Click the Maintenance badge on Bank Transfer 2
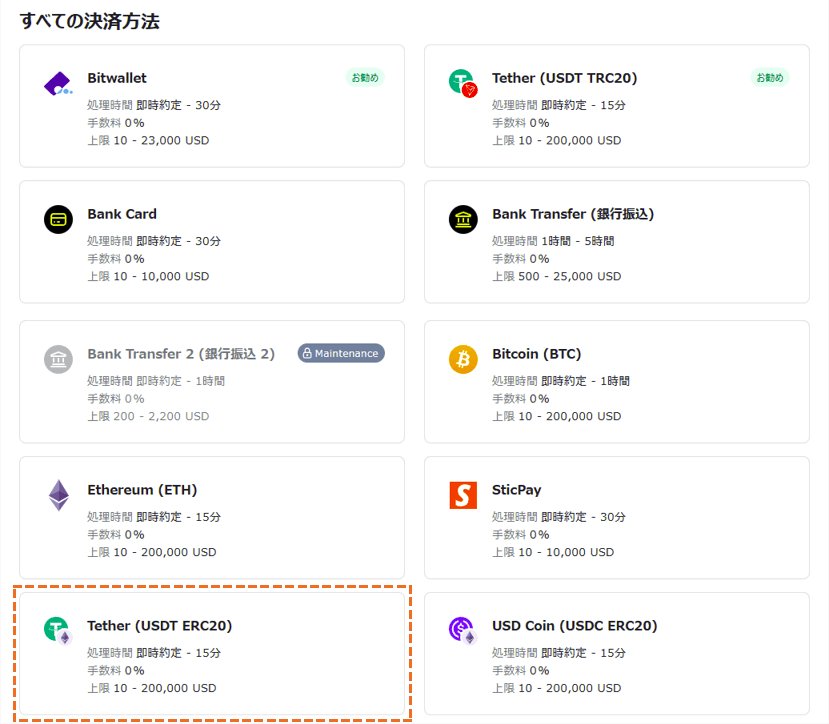 click(341, 353)
